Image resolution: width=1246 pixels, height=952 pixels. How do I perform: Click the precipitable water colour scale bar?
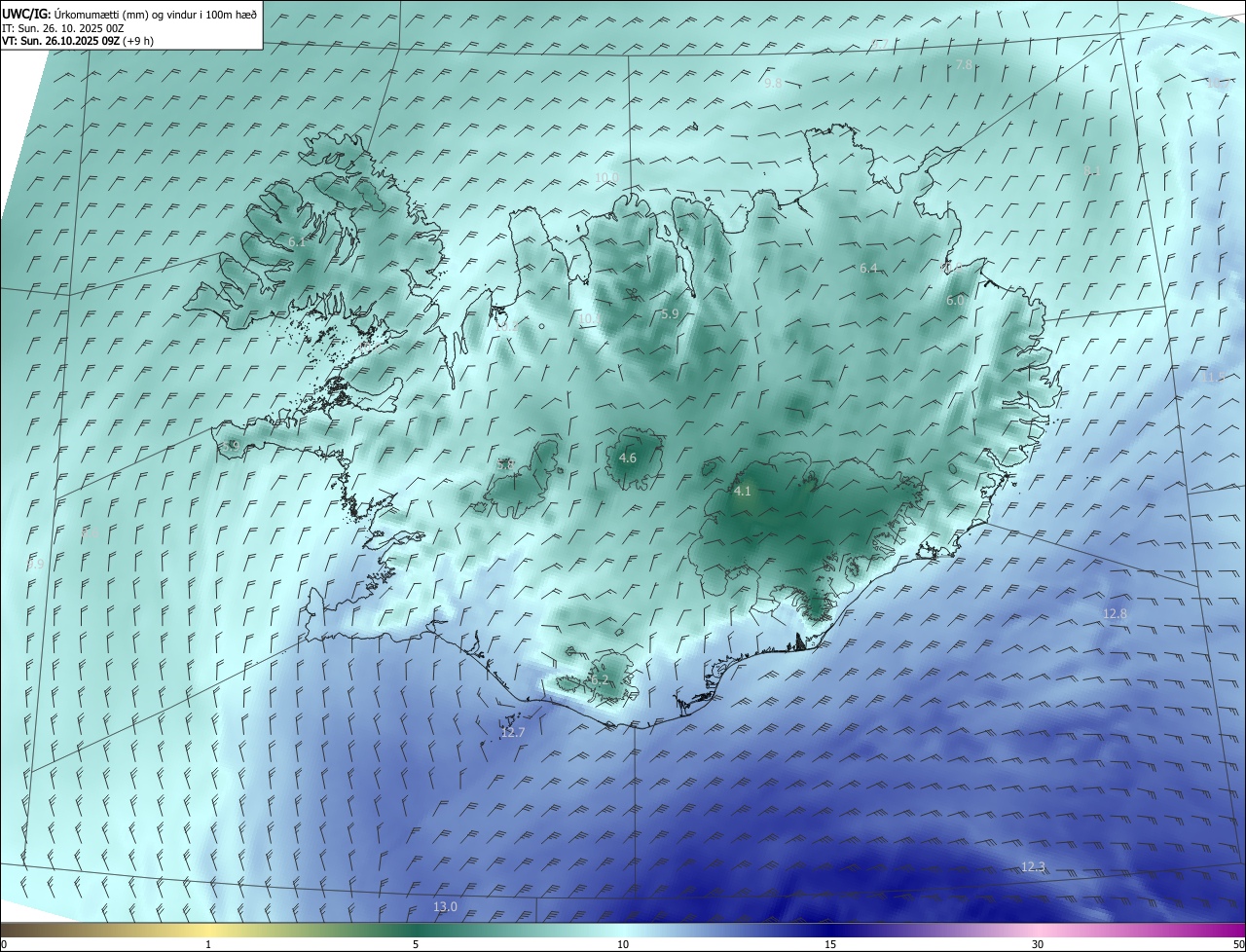point(623,930)
